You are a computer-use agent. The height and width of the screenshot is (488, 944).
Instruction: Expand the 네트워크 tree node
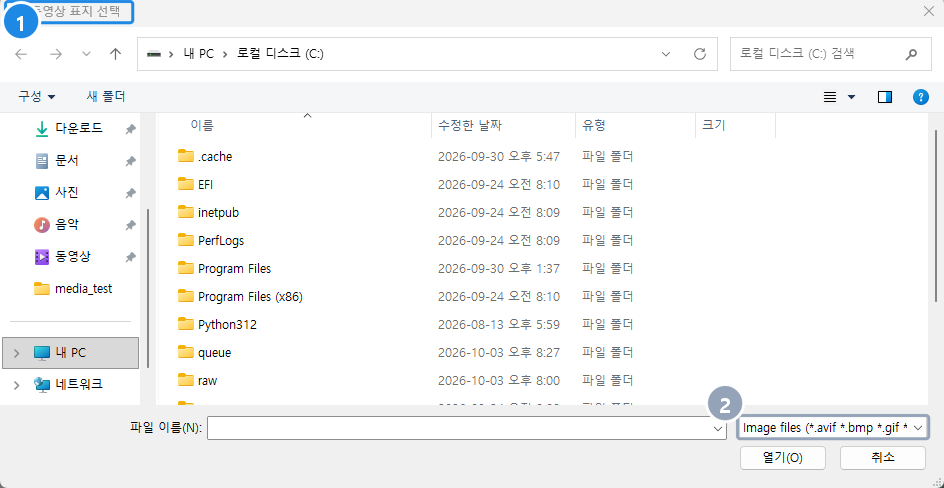pyautogui.click(x=16, y=384)
